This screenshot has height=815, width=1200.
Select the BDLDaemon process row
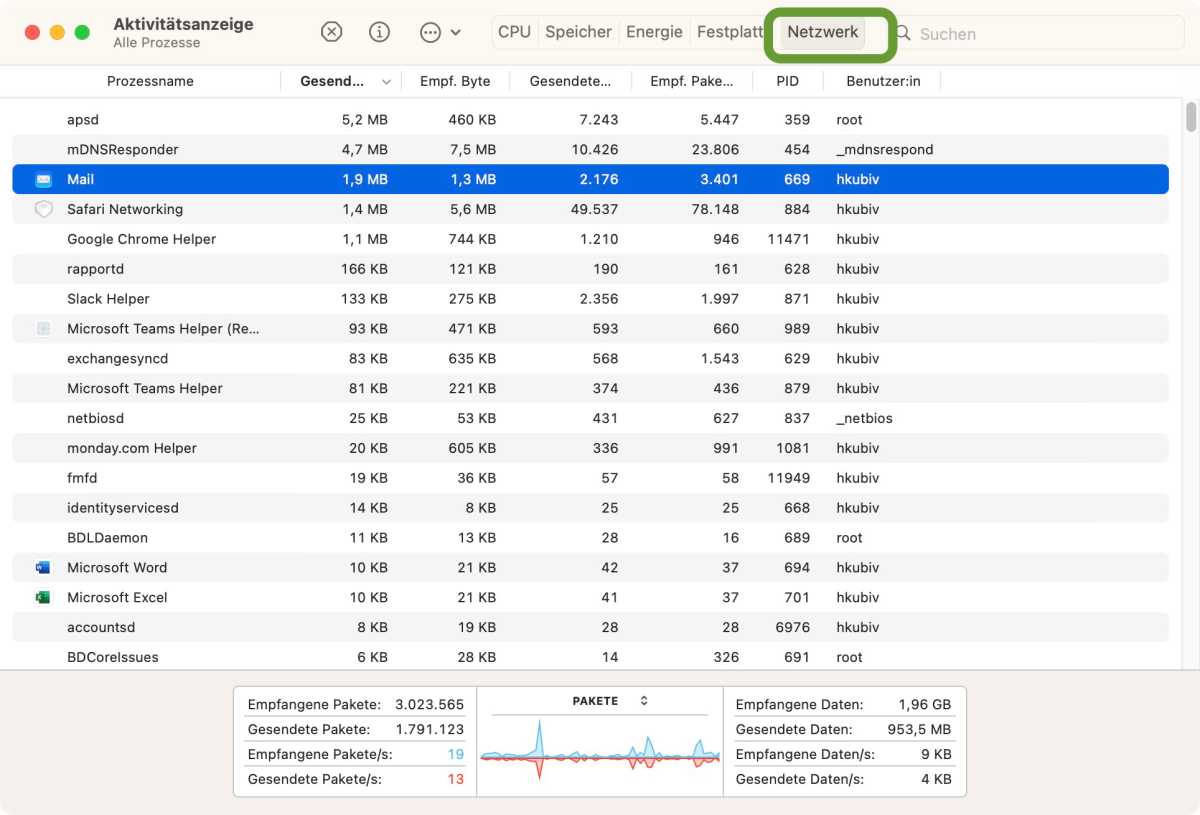tap(590, 538)
